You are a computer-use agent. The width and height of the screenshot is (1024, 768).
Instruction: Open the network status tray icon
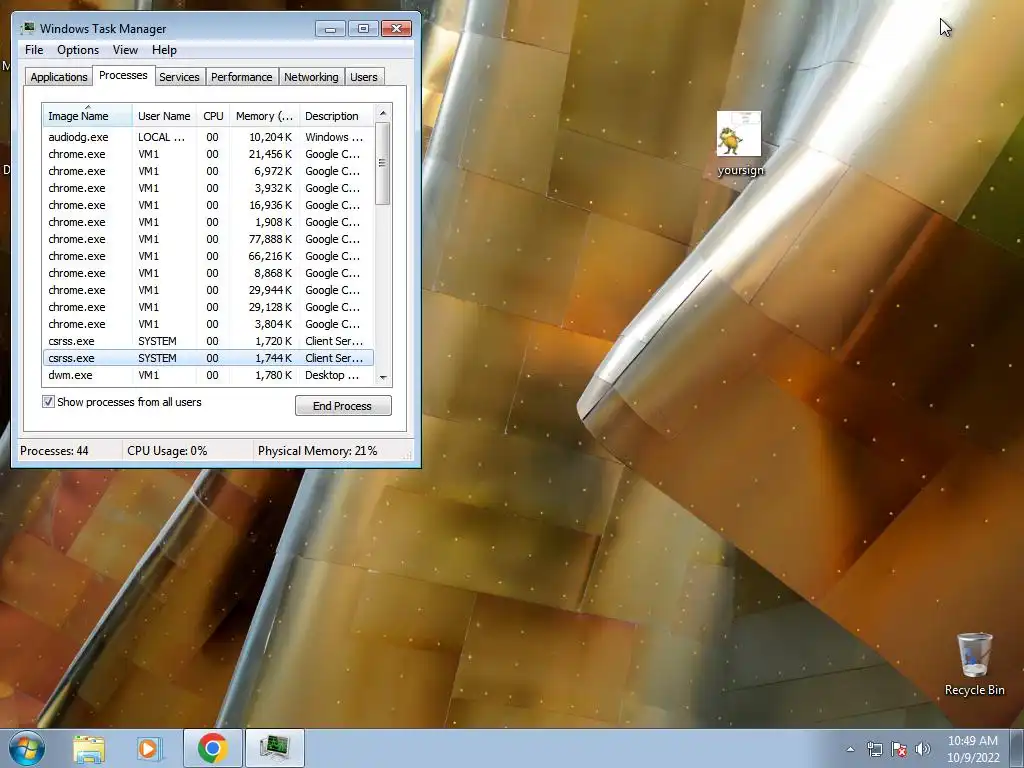pyautogui.click(x=874, y=749)
